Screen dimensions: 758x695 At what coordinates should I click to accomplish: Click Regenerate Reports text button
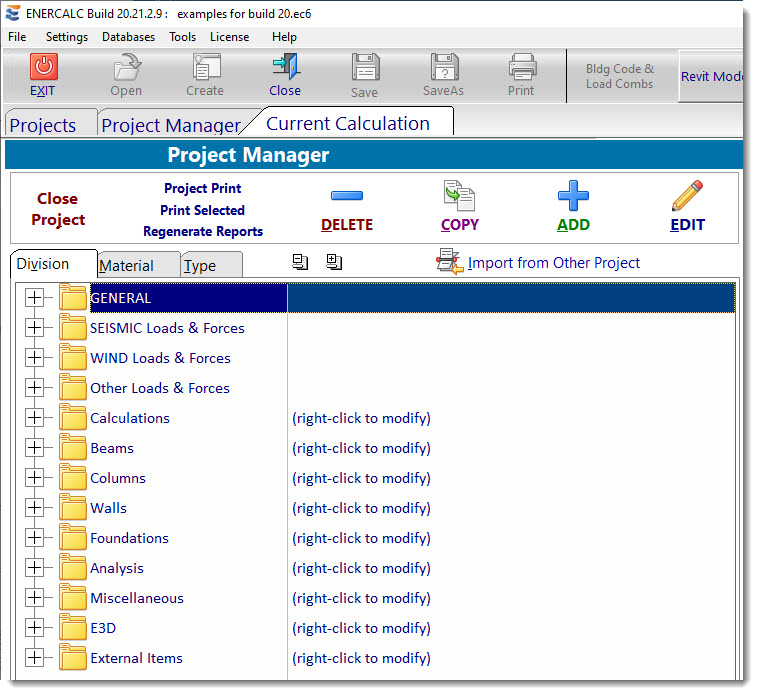[x=203, y=231]
